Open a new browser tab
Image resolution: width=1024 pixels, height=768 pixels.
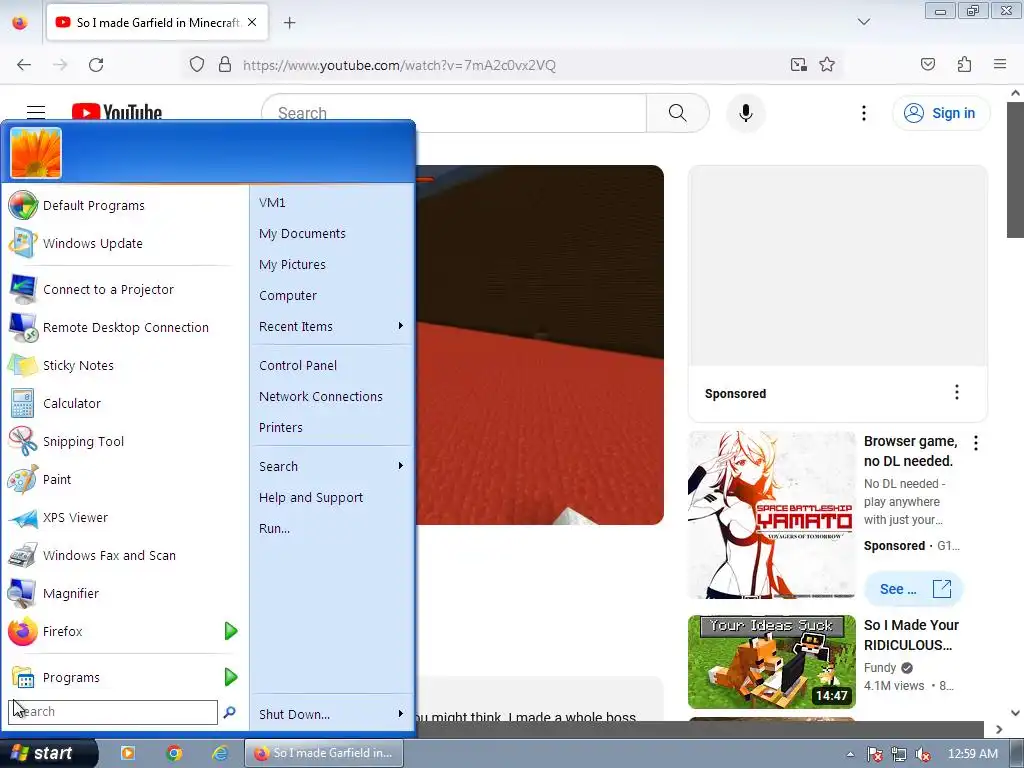pyautogui.click(x=289, y=23)
